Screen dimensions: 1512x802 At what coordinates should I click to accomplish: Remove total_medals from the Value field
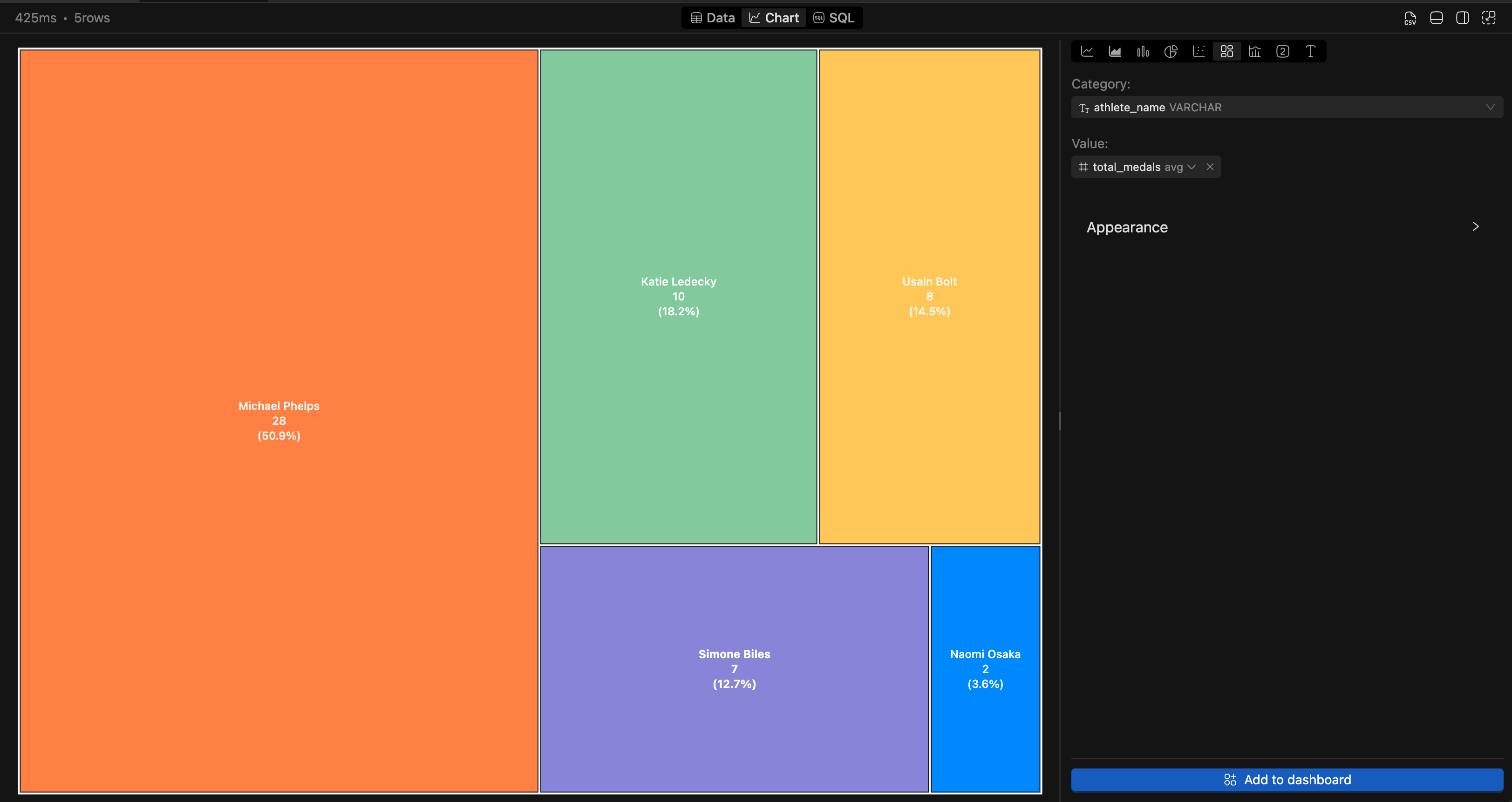click(x=1210, y=167)
